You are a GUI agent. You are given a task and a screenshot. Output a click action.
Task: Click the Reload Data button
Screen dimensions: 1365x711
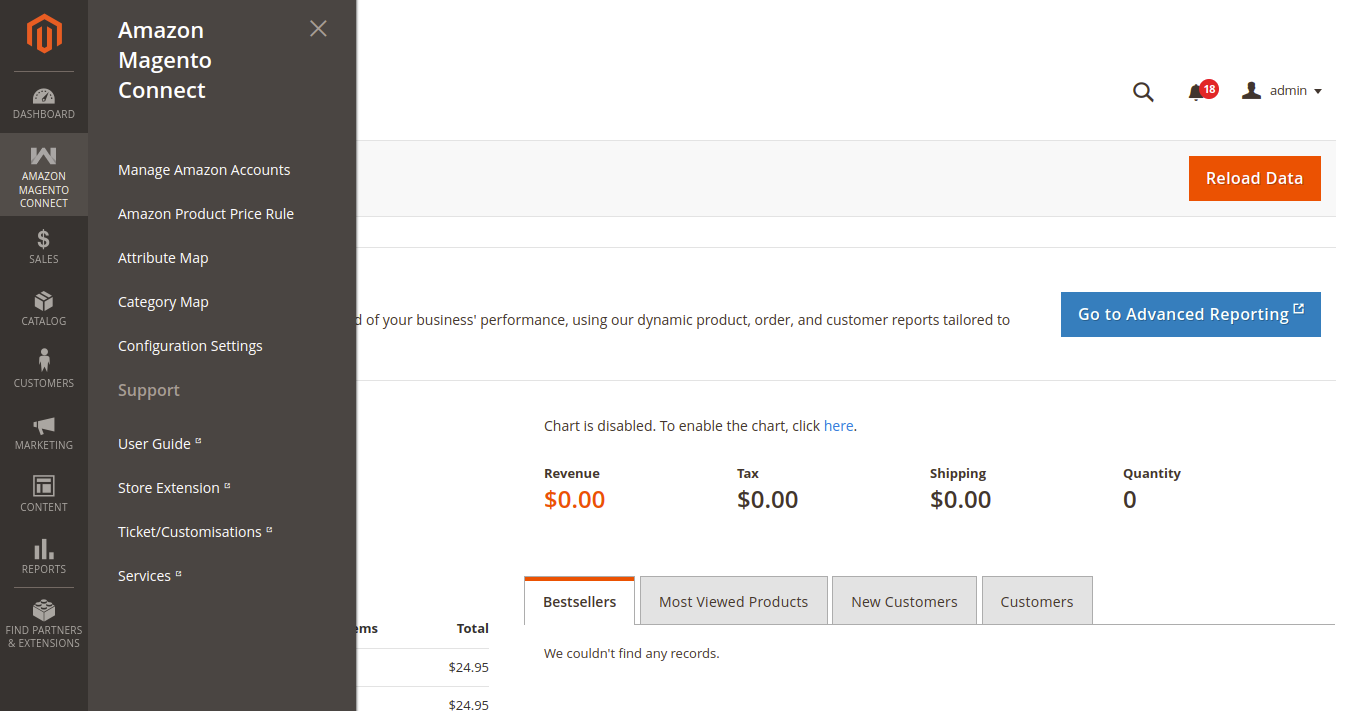click(1254, 178)
